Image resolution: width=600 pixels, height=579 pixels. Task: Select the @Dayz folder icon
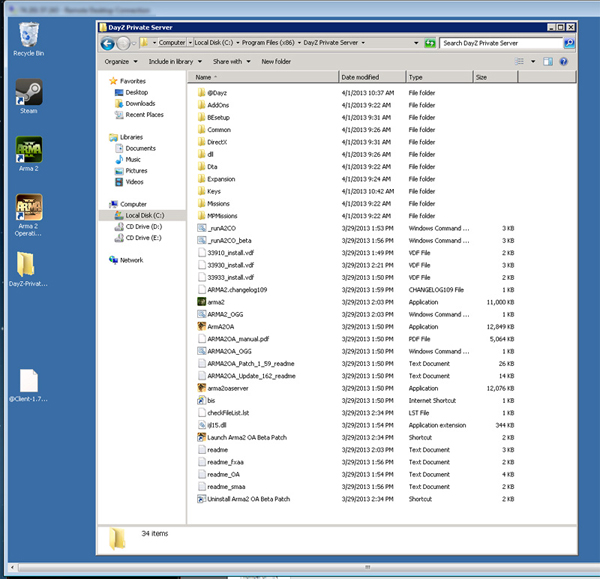click(201, 92)
